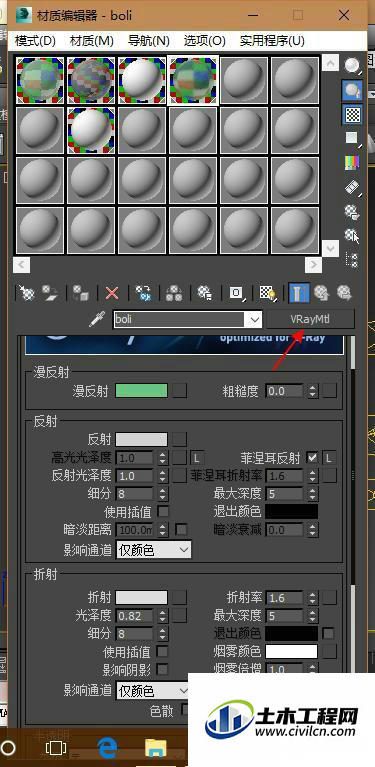
Task: Open Material Editor Options icon
Action: 352,212
